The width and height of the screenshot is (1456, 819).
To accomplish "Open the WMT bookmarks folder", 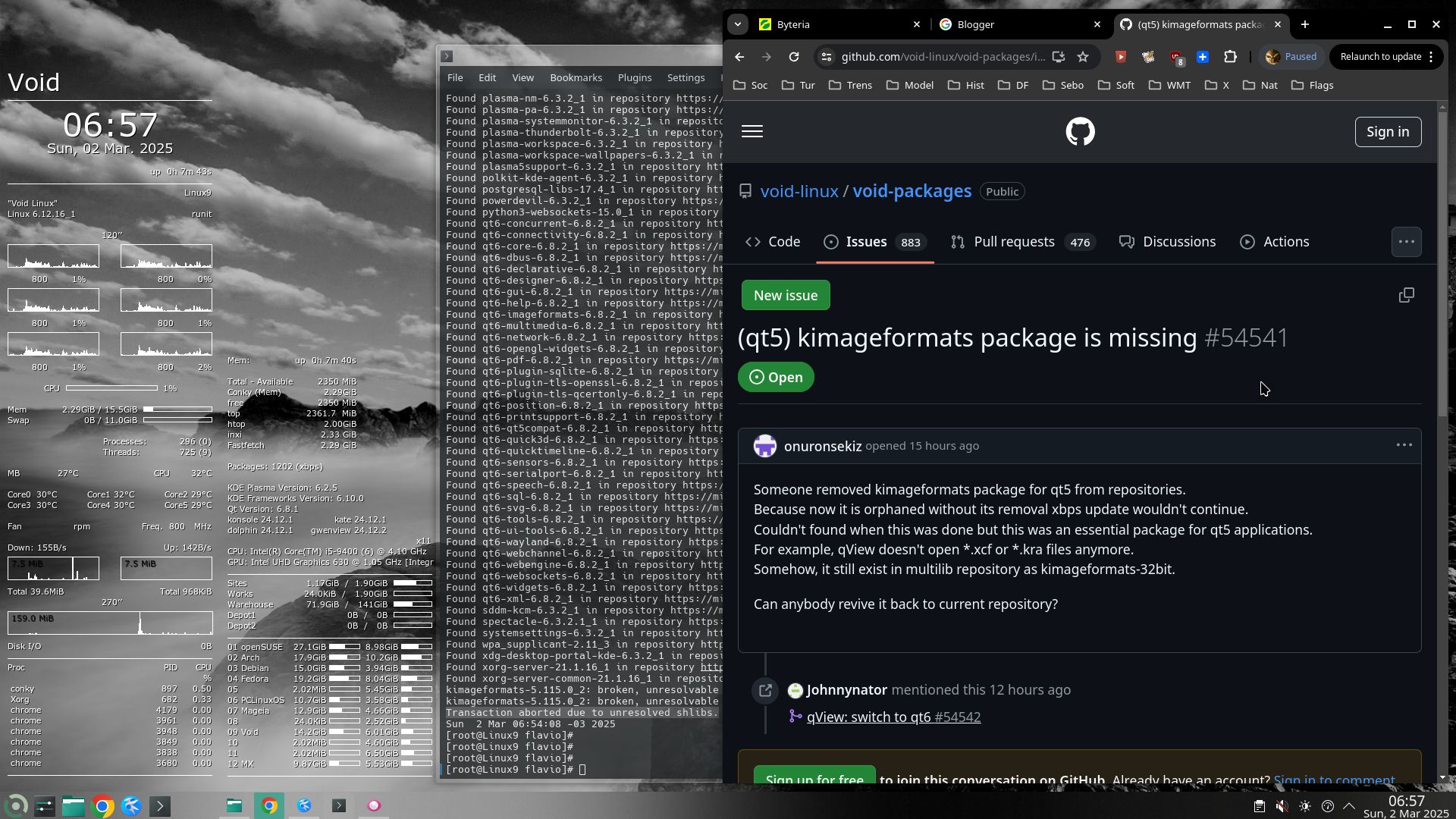I will [x=1170, y=85].
